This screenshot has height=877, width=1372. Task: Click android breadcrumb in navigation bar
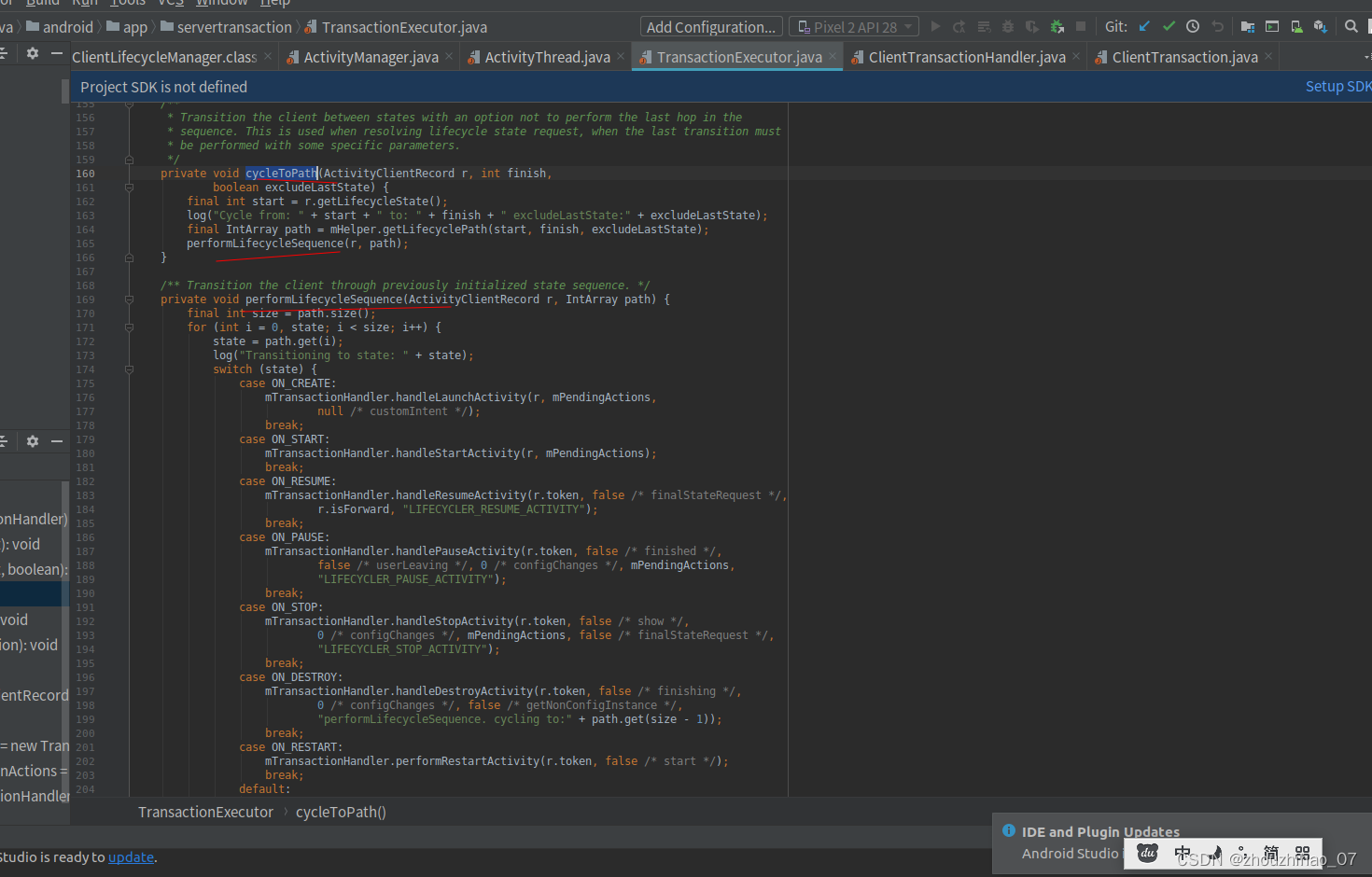(x=60, y=27)
